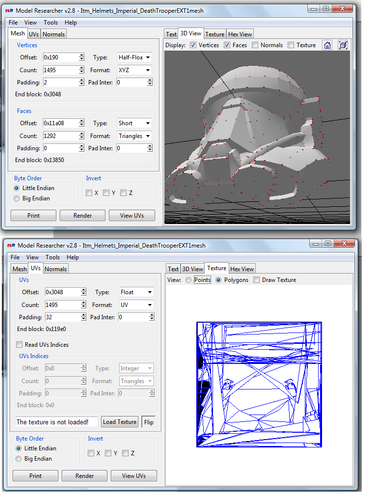The height and width of the screenshot is (500, 370).
Task: Open Vertices Type dropdown showing Half-Float
Action: [134, 57]
